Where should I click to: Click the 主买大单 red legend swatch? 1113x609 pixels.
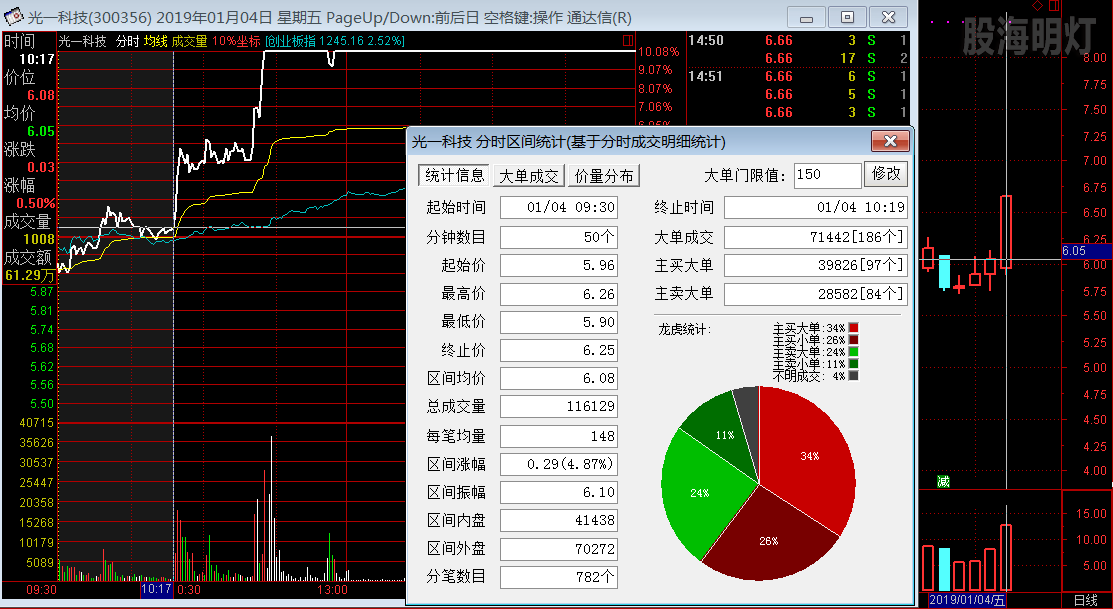853,328
